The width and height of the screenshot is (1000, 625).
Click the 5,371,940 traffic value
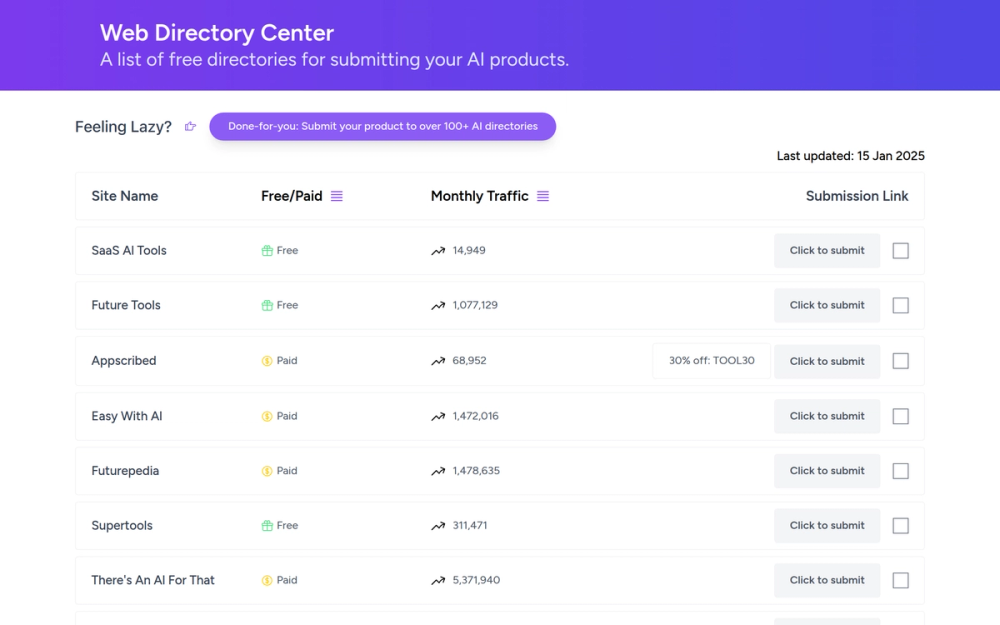click(476, 580)
